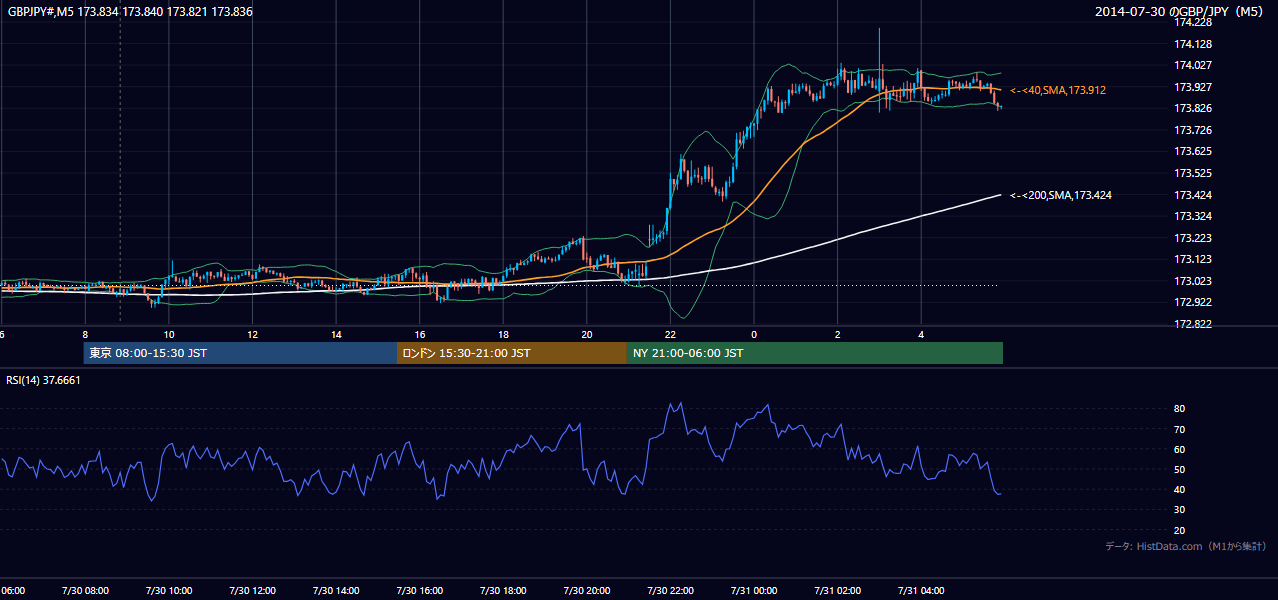Click the 7/30 12:00 time label

[x=252, y=591]
